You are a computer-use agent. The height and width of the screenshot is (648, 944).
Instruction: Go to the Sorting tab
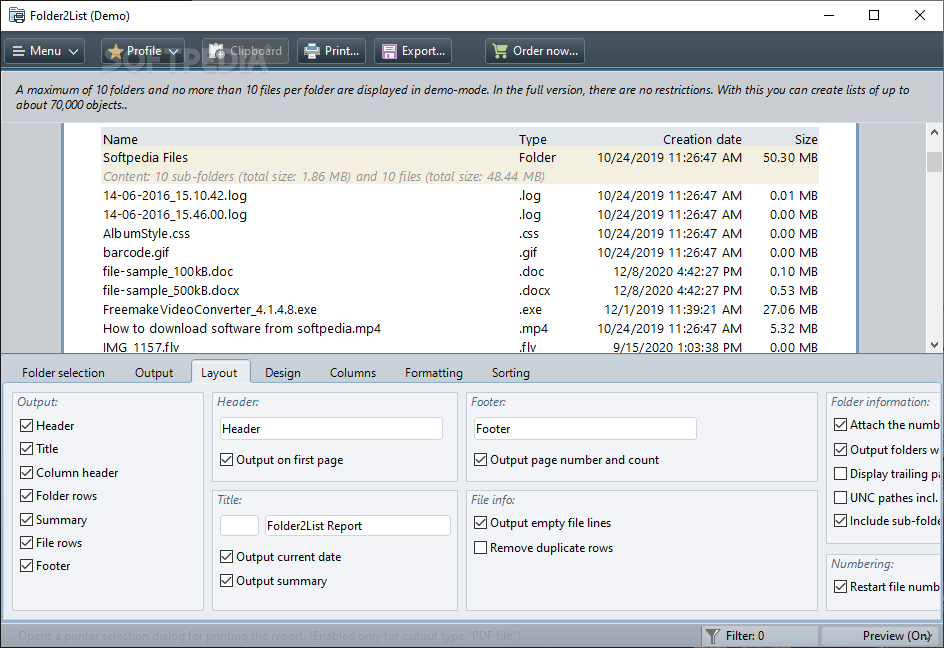point(511,373)
